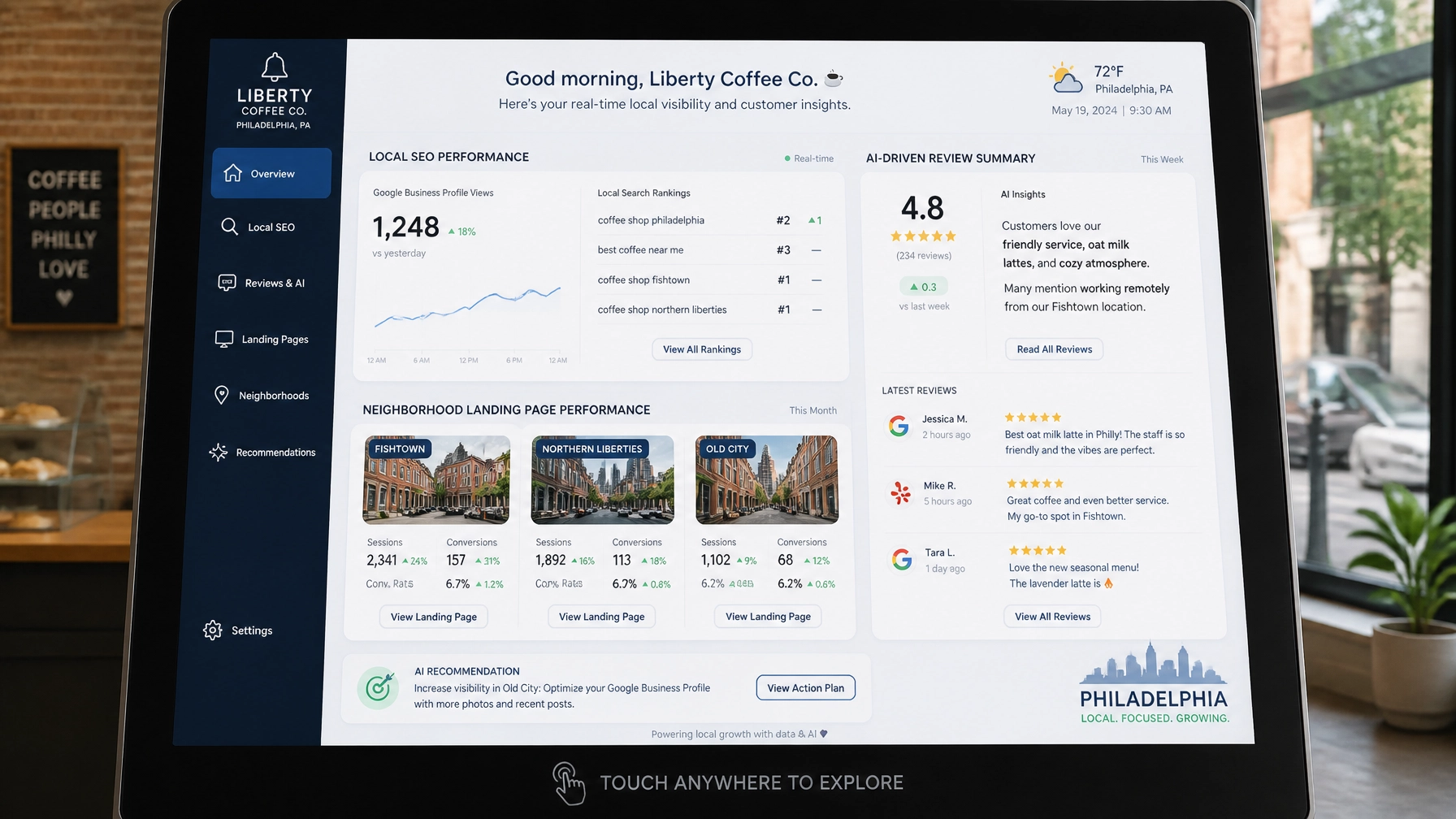Open Reviews & AI from the sidebar
The width and height of the screenshot is (1456, 819).
click(x=262, y=283)
